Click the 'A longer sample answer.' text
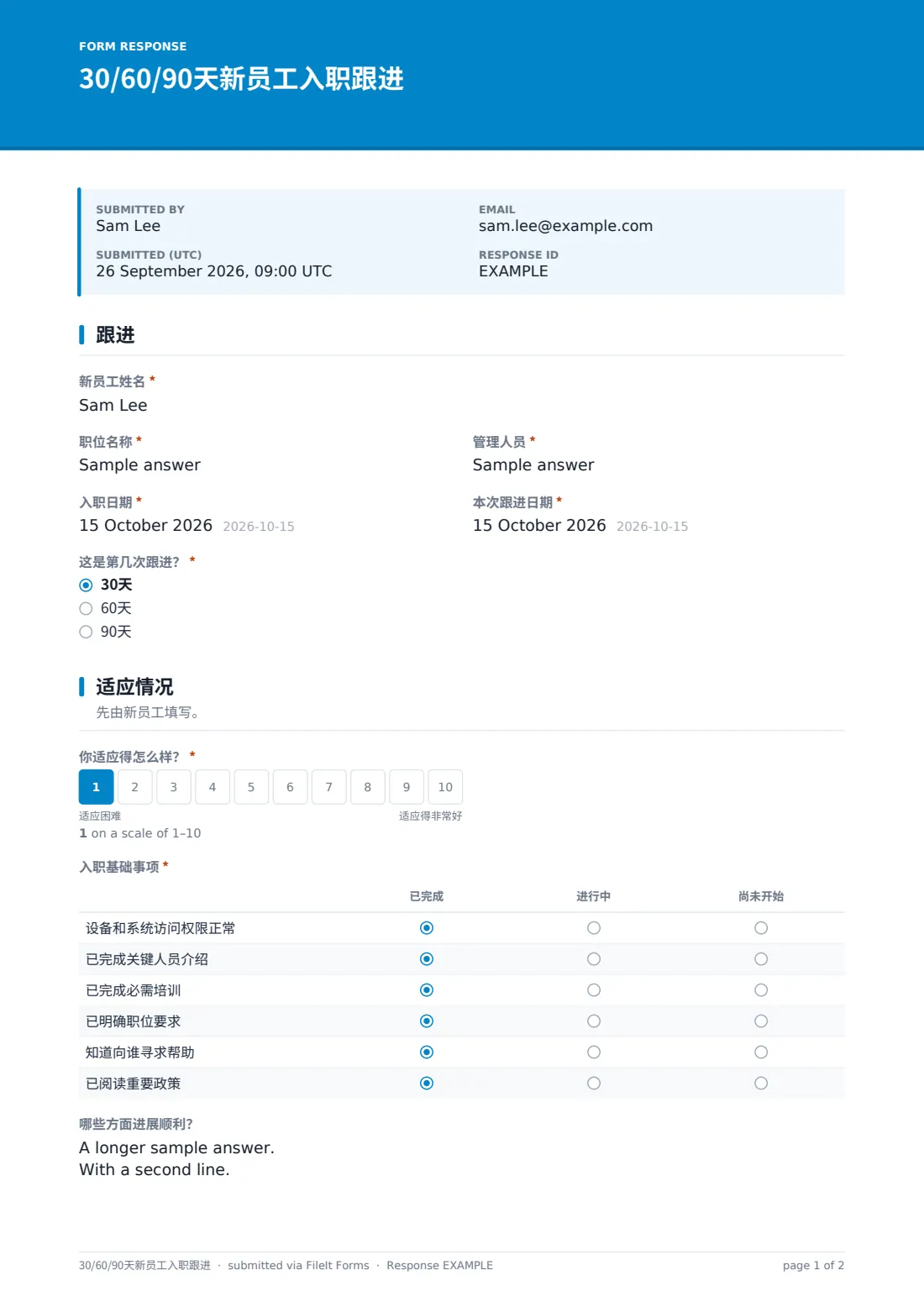Image resolution: width=924 pixels, height=1307 pixels. (176, 1148)
